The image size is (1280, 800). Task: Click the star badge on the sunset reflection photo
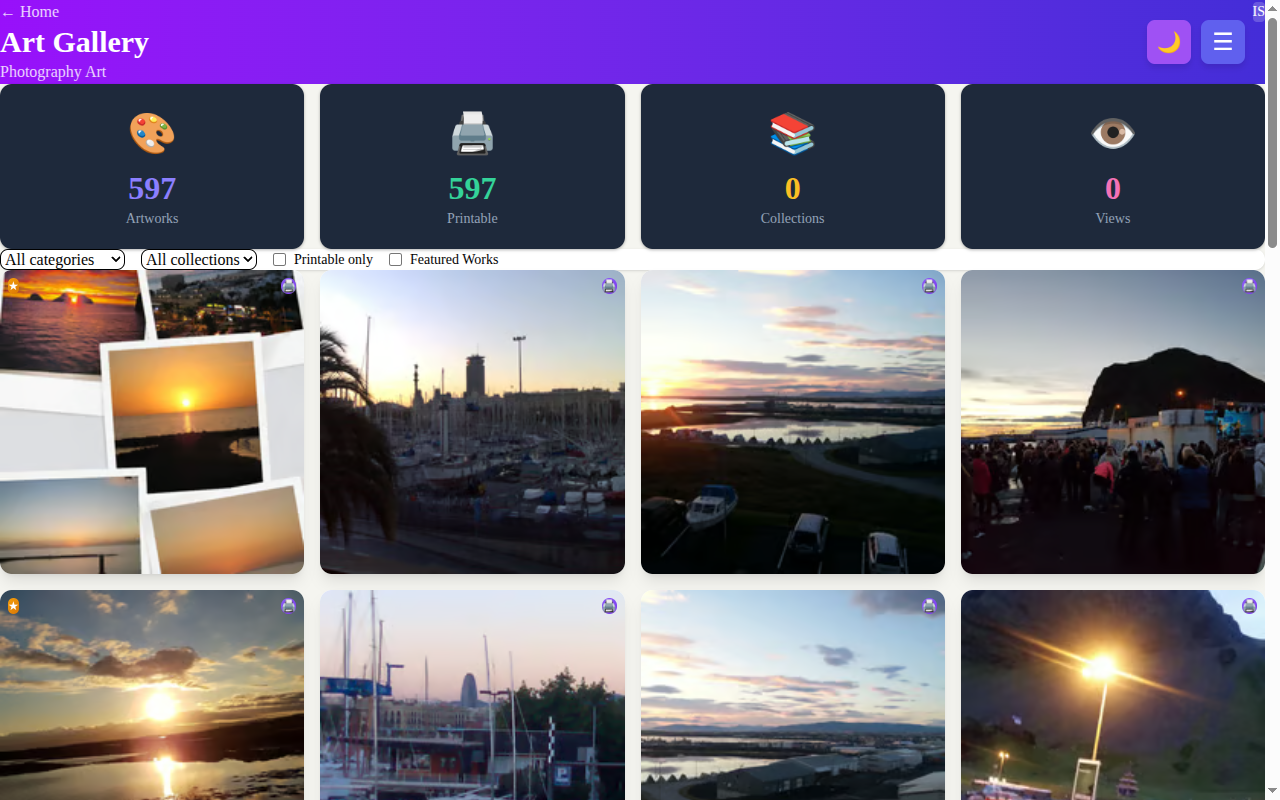click(x=13, y=606)
